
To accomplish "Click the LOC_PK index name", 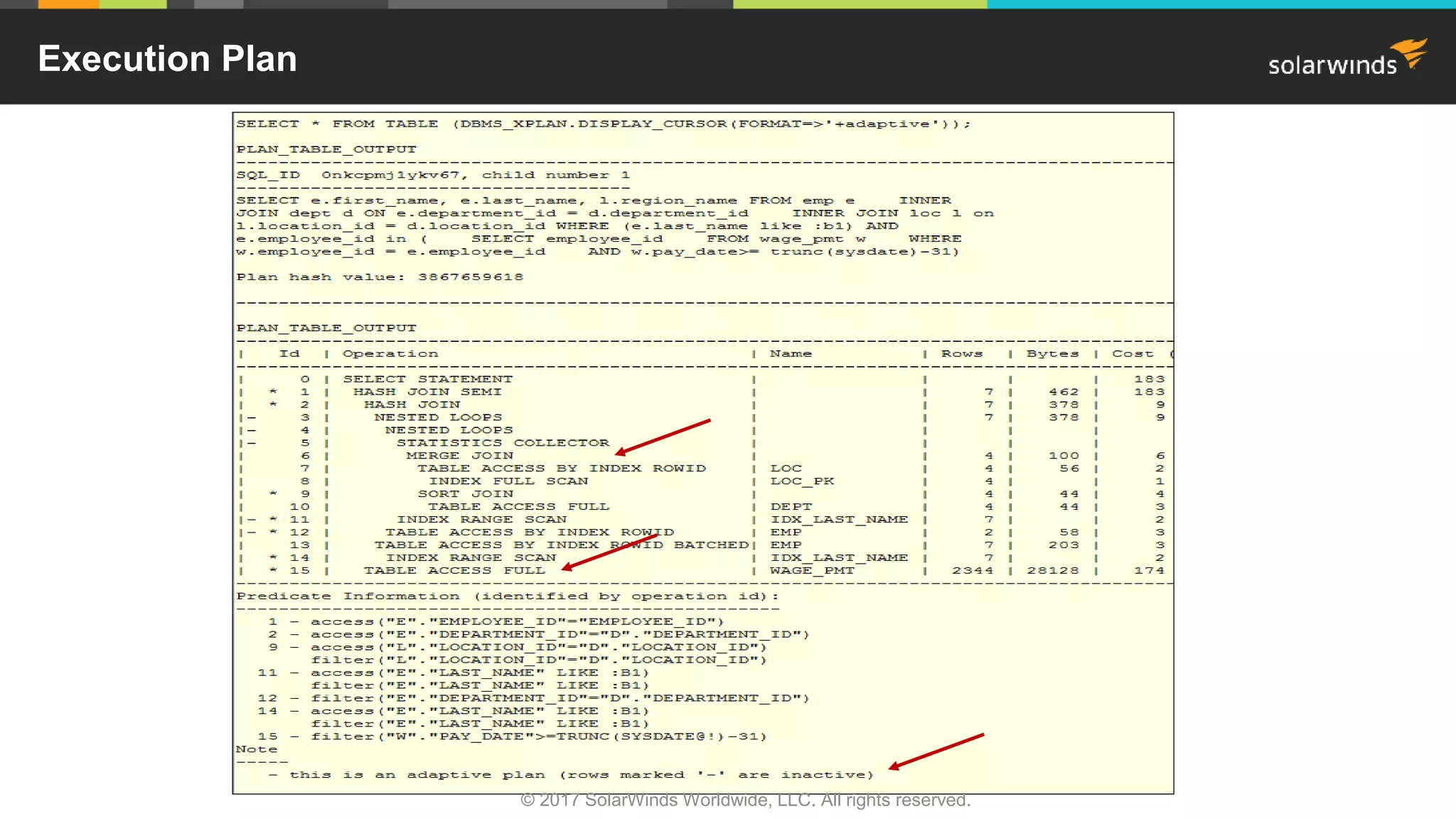I will coord(802,481).
